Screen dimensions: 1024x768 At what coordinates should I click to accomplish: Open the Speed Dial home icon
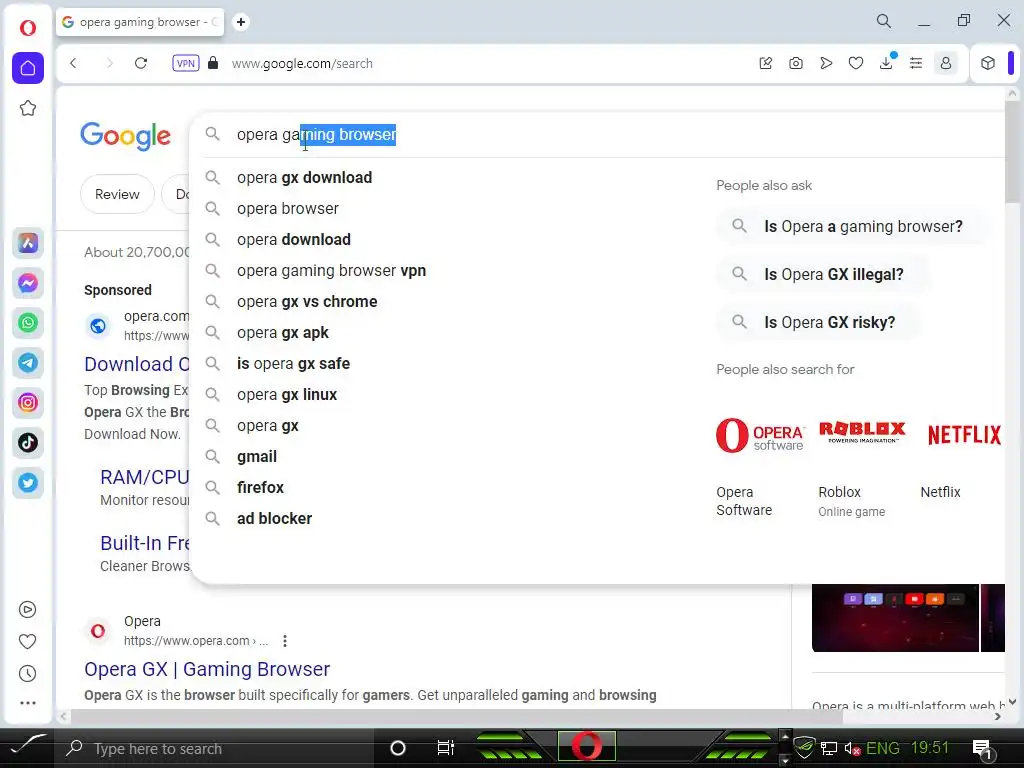coord(27,68)
